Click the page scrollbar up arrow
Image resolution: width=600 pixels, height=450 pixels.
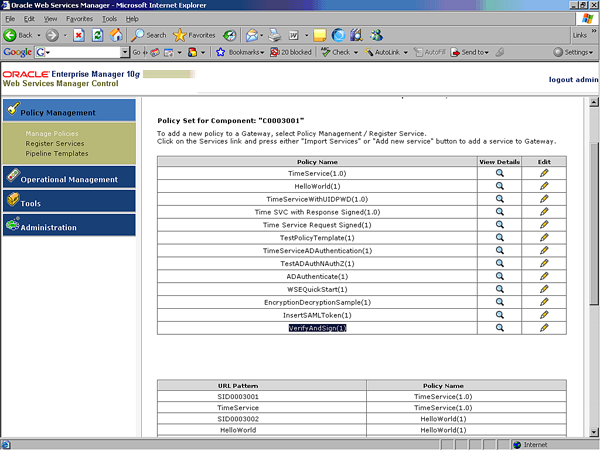point(594,102)
